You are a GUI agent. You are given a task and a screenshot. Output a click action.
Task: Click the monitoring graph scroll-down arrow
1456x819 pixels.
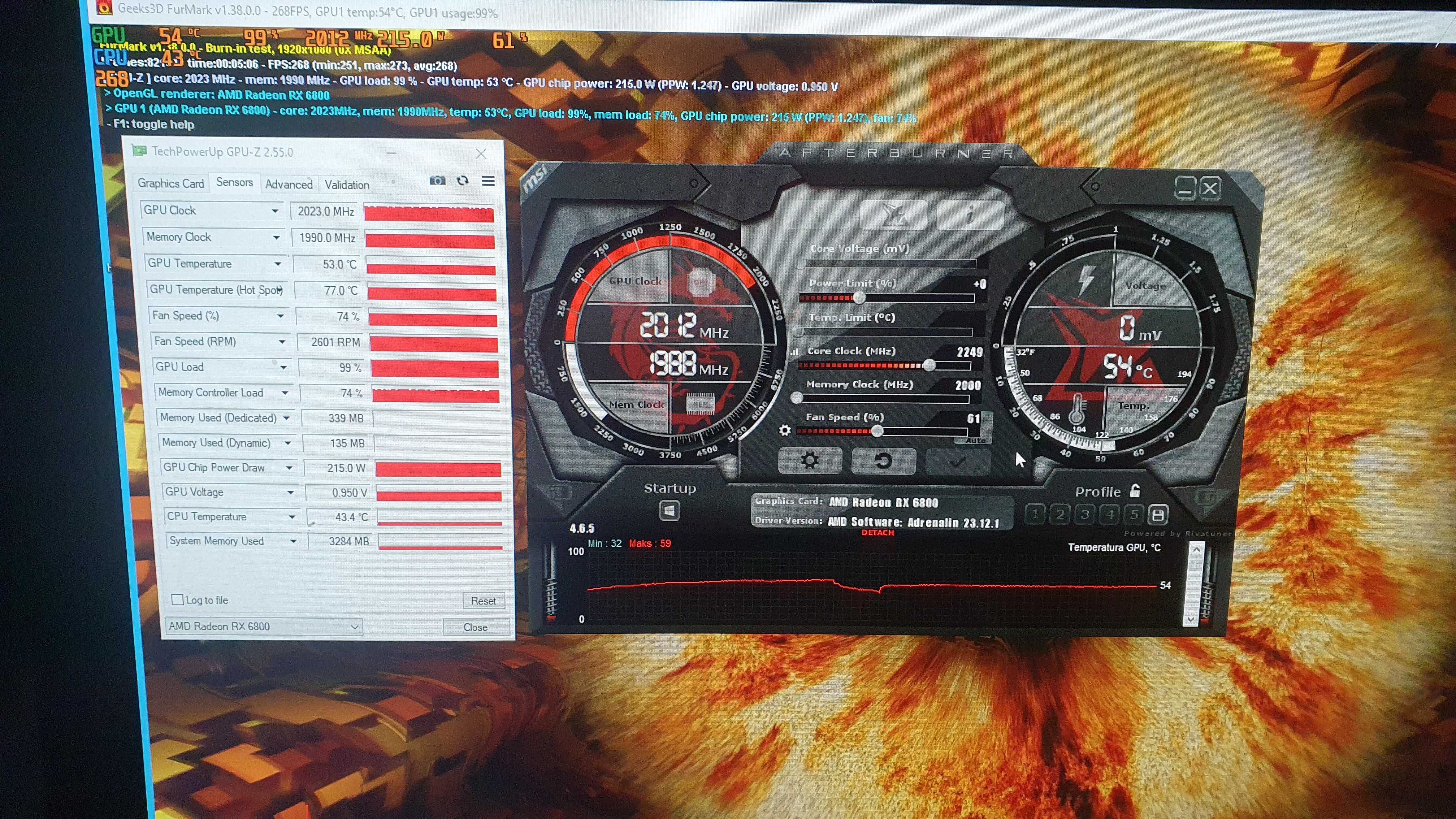(1191, 619)
